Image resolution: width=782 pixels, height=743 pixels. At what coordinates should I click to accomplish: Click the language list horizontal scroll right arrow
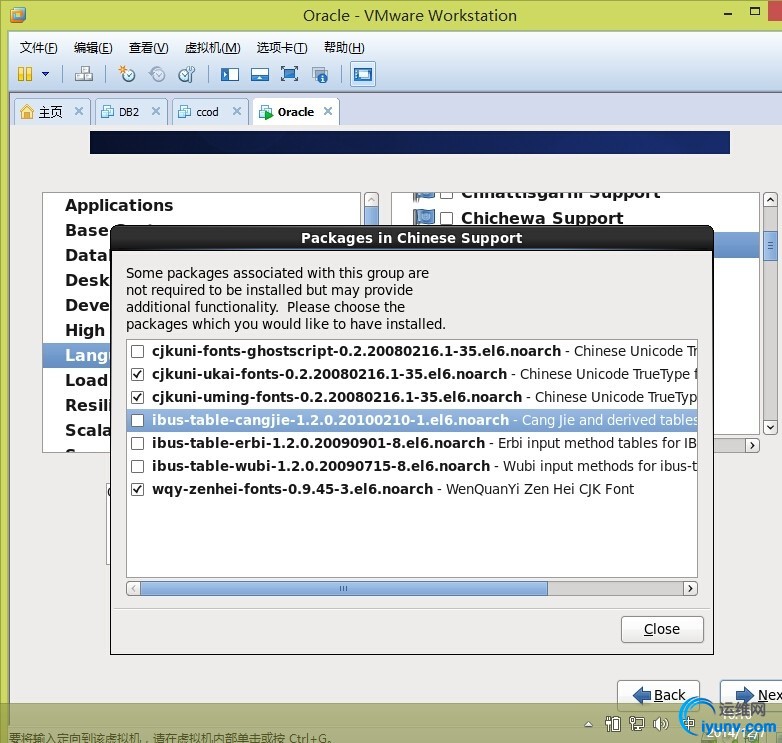(x=752, y=445)
